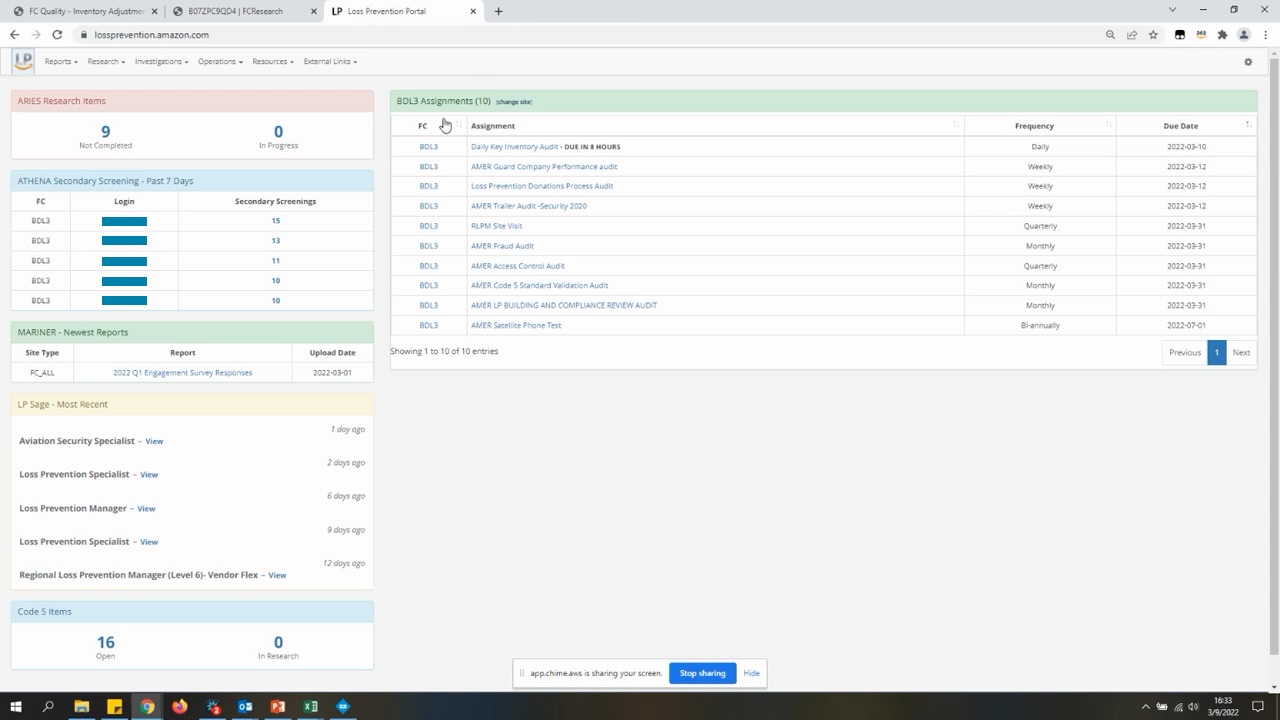Screen dimensions: 1280x720
Task: Expand the Research dropdown menu
Action: [x=106, y=62]
